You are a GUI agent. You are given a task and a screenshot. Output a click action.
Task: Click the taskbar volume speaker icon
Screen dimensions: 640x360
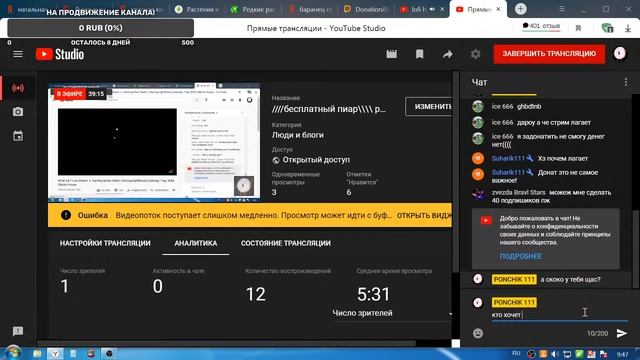[555, 354]
